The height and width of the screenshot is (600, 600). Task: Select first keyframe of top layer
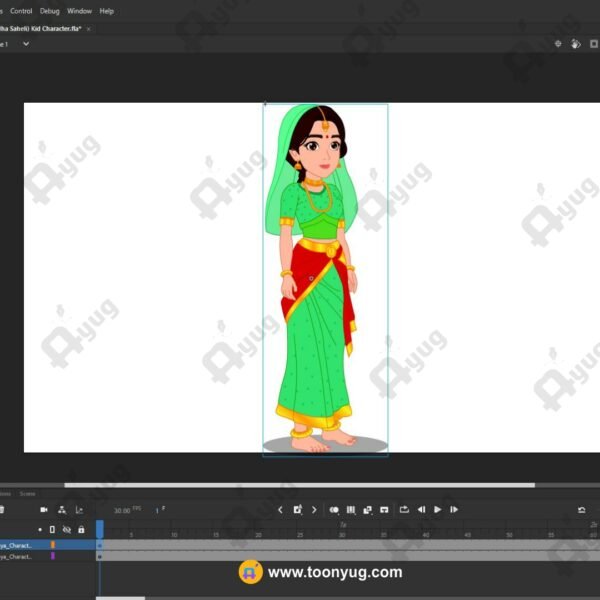100,545
